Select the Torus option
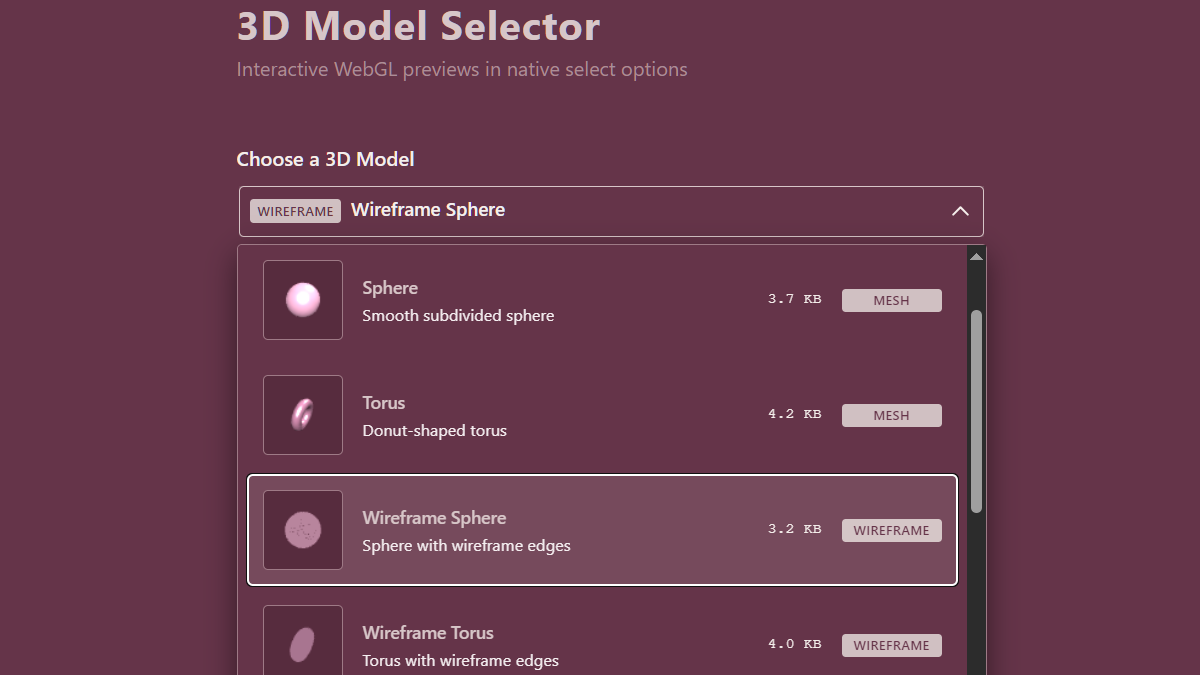Viewport: 1200px width, 675px height. pos(602,415)
